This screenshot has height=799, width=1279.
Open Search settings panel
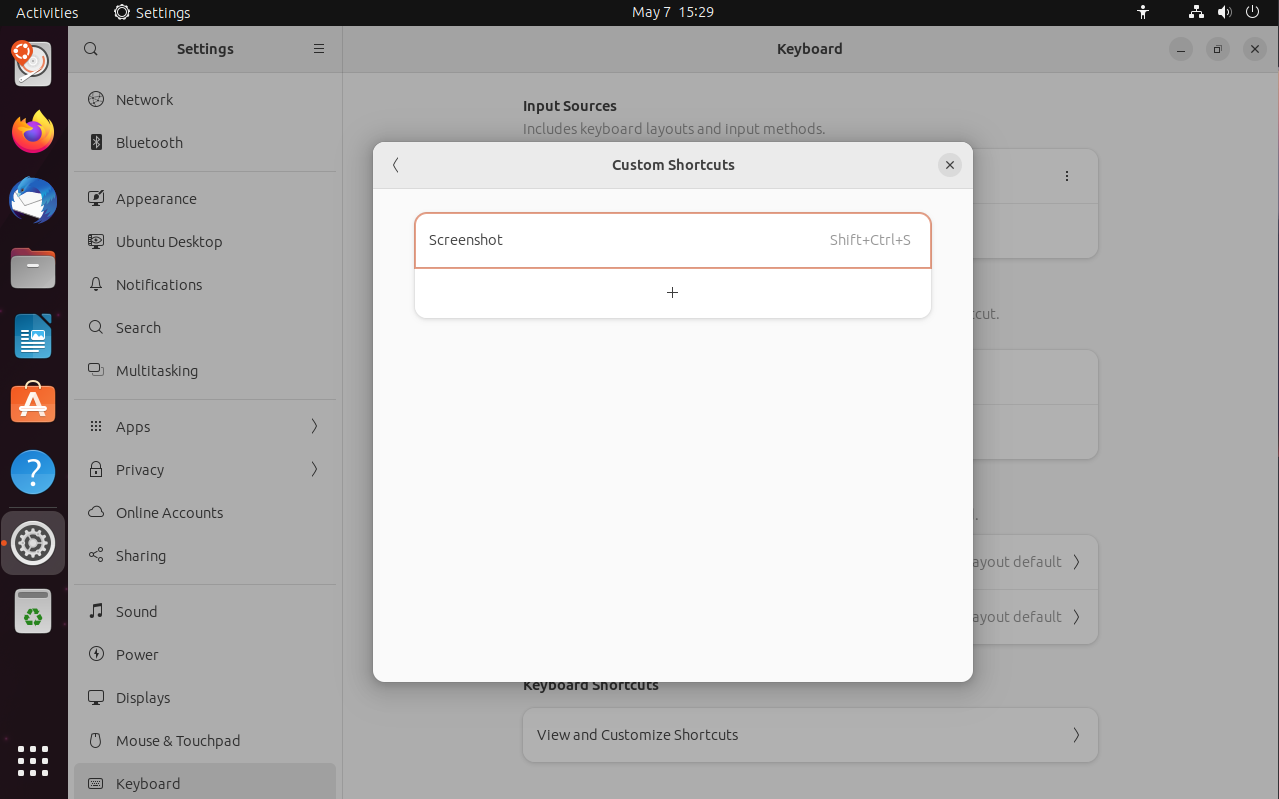pos(205,328)
